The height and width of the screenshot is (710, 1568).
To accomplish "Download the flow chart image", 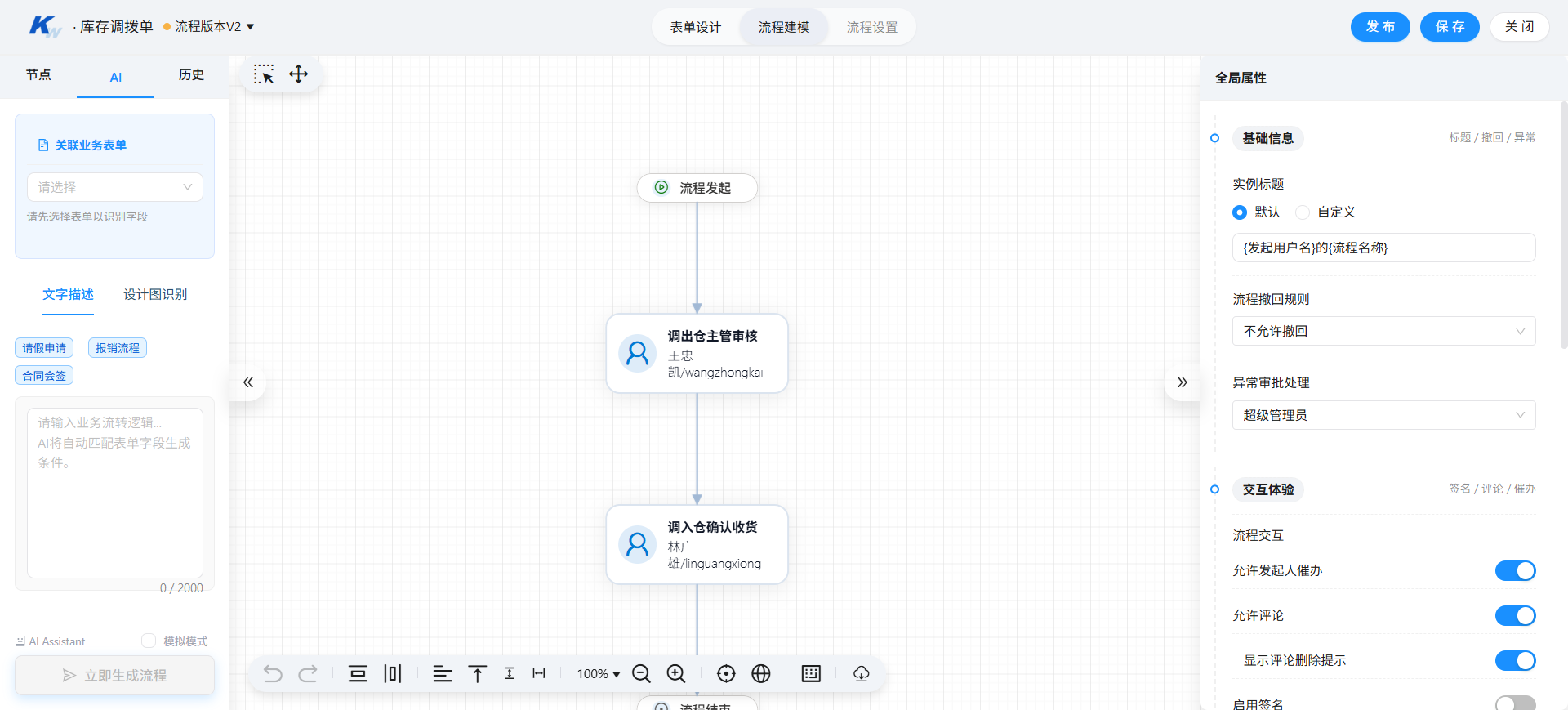I will pos(862,674).
